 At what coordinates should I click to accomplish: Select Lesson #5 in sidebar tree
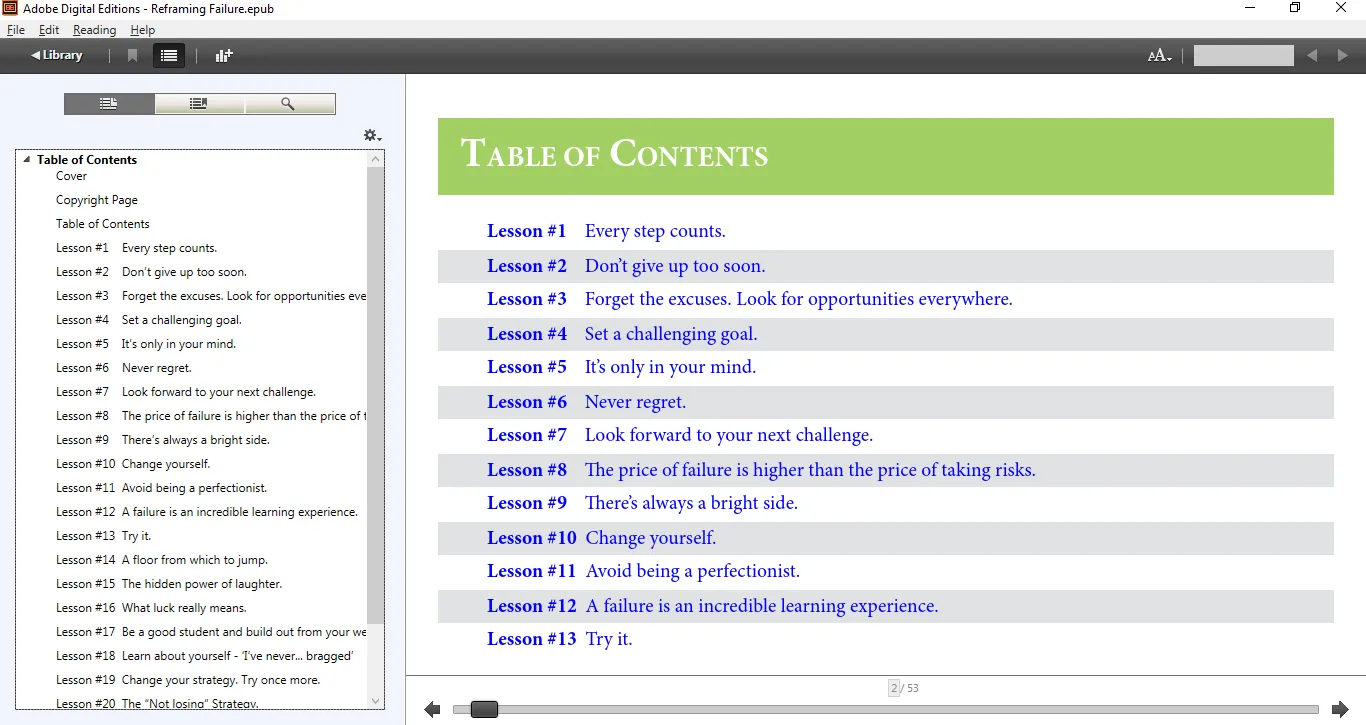point(146,344)
